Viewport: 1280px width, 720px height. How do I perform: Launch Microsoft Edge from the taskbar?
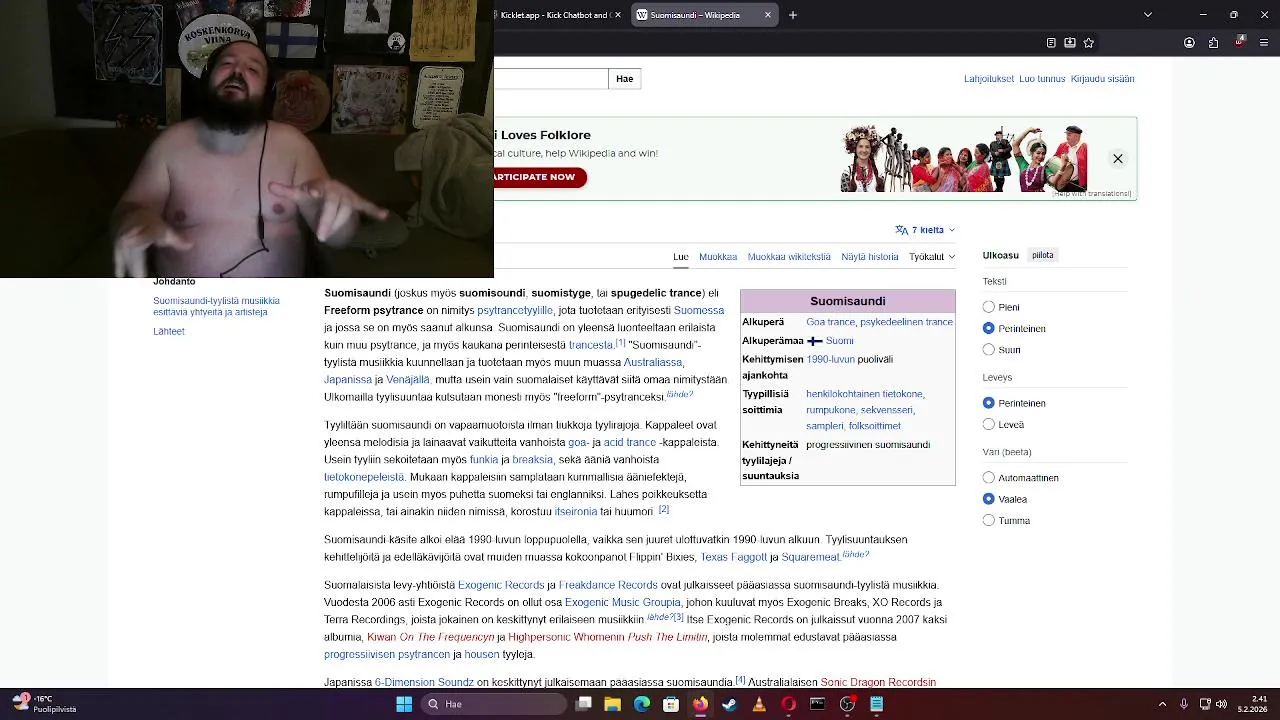(642, 704)
